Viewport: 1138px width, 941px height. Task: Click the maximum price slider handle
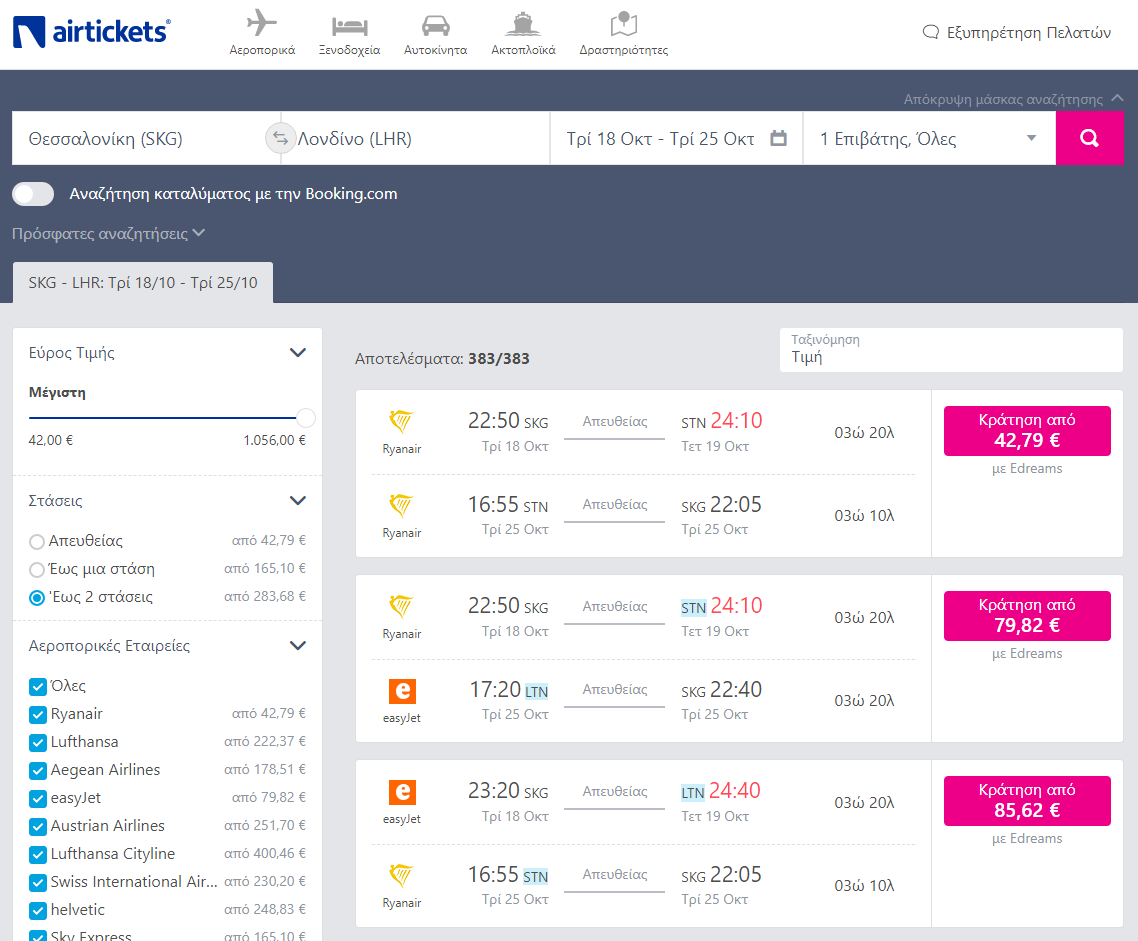pyautogui.click(x=306, y=418)
